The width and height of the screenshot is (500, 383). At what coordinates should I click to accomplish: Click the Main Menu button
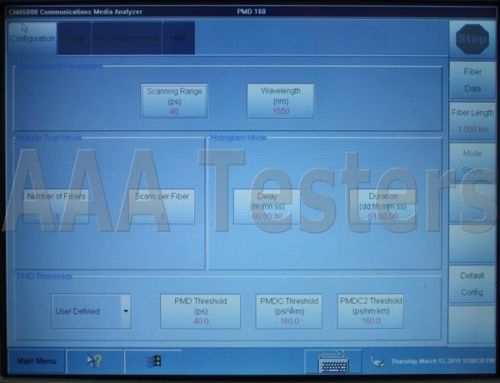(36, 361)
